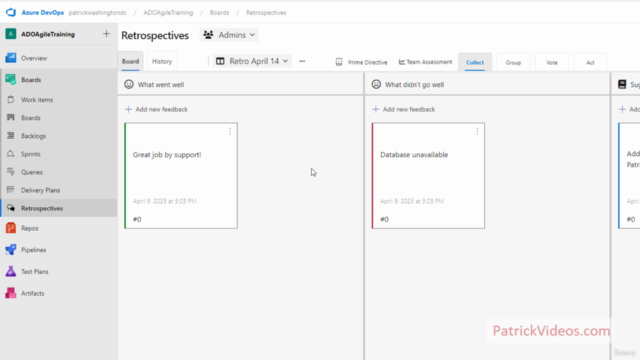The image size is (640, 360).
Task: Open the Pipelines rocket icon
Action: tap(11, 250)
